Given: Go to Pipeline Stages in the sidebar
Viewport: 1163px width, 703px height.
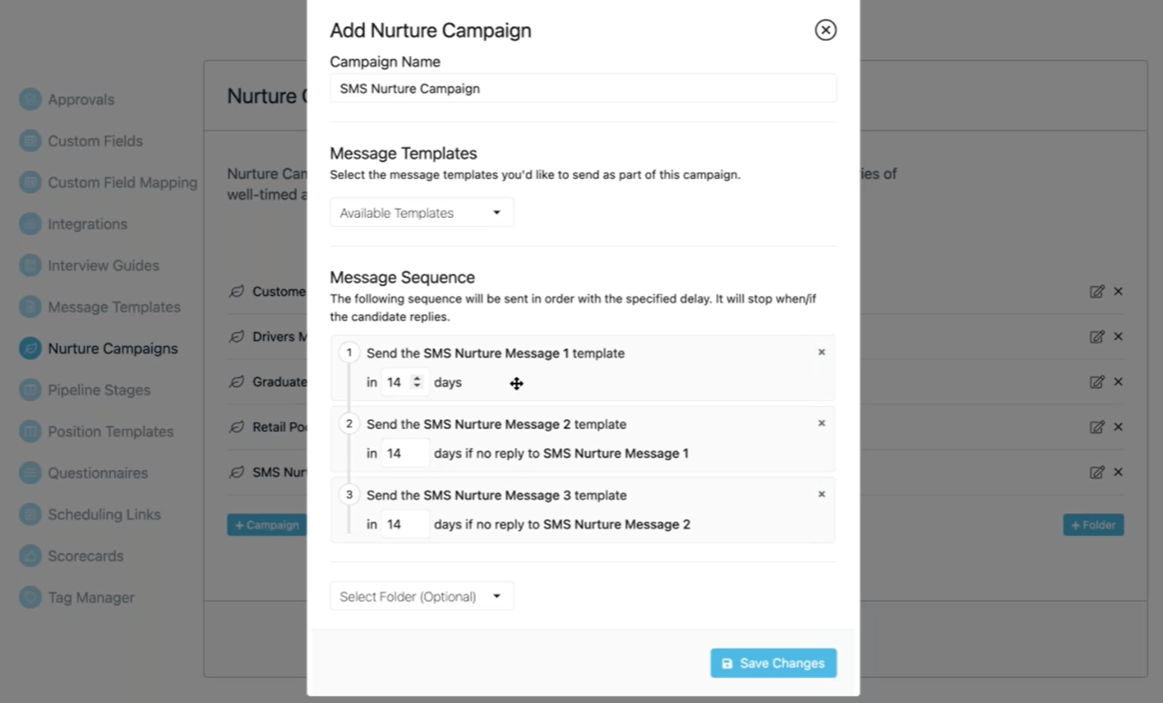Looking at the screenshot, I should coord(99,390).
